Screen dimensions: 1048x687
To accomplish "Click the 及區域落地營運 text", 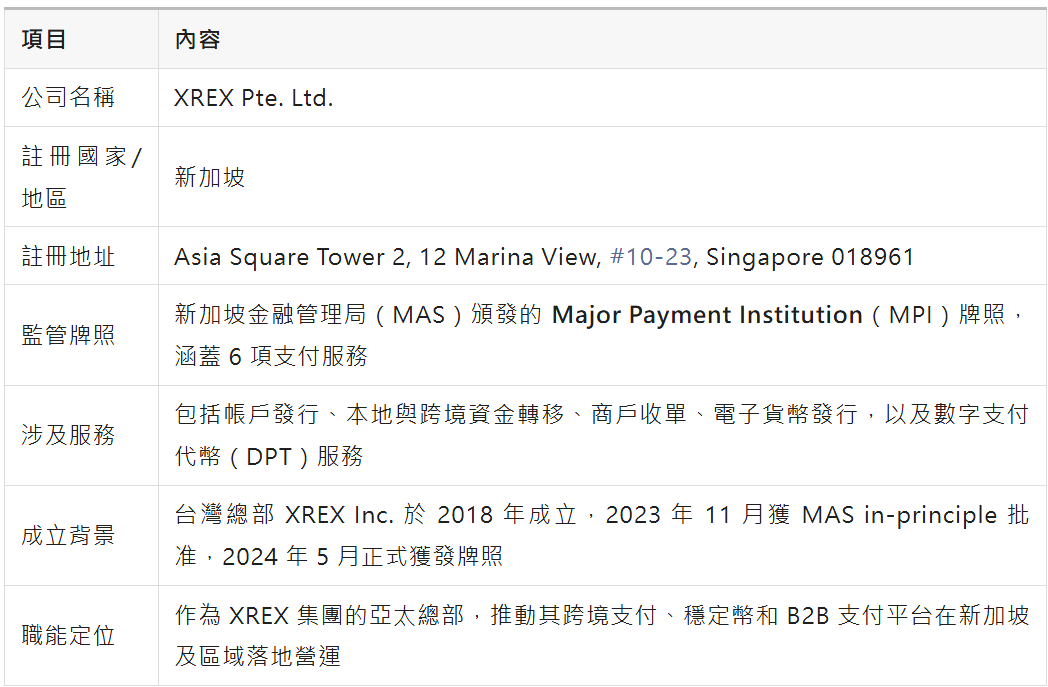I will [258, 656].
